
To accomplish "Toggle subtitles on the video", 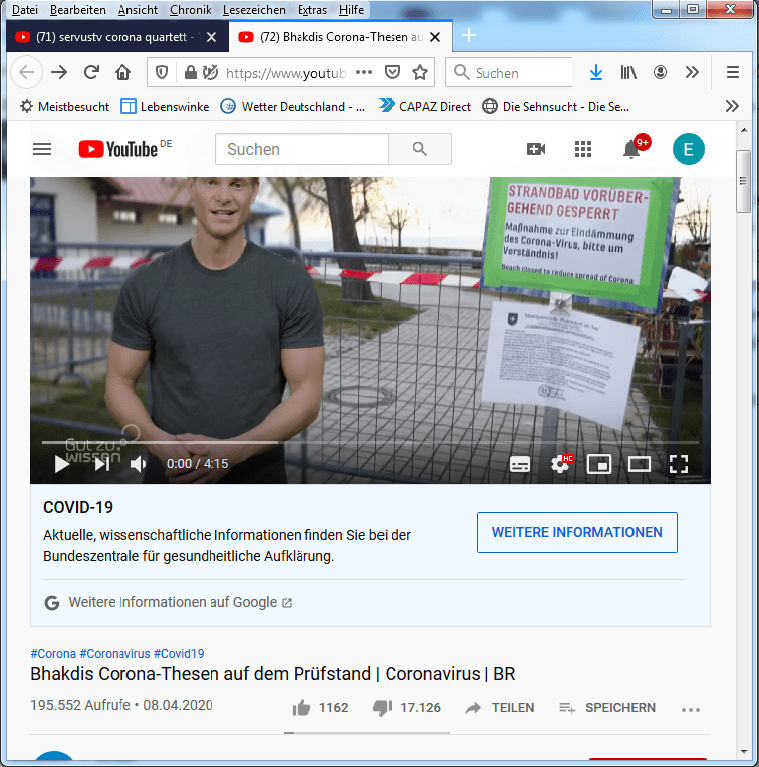I will click(520, 464).
